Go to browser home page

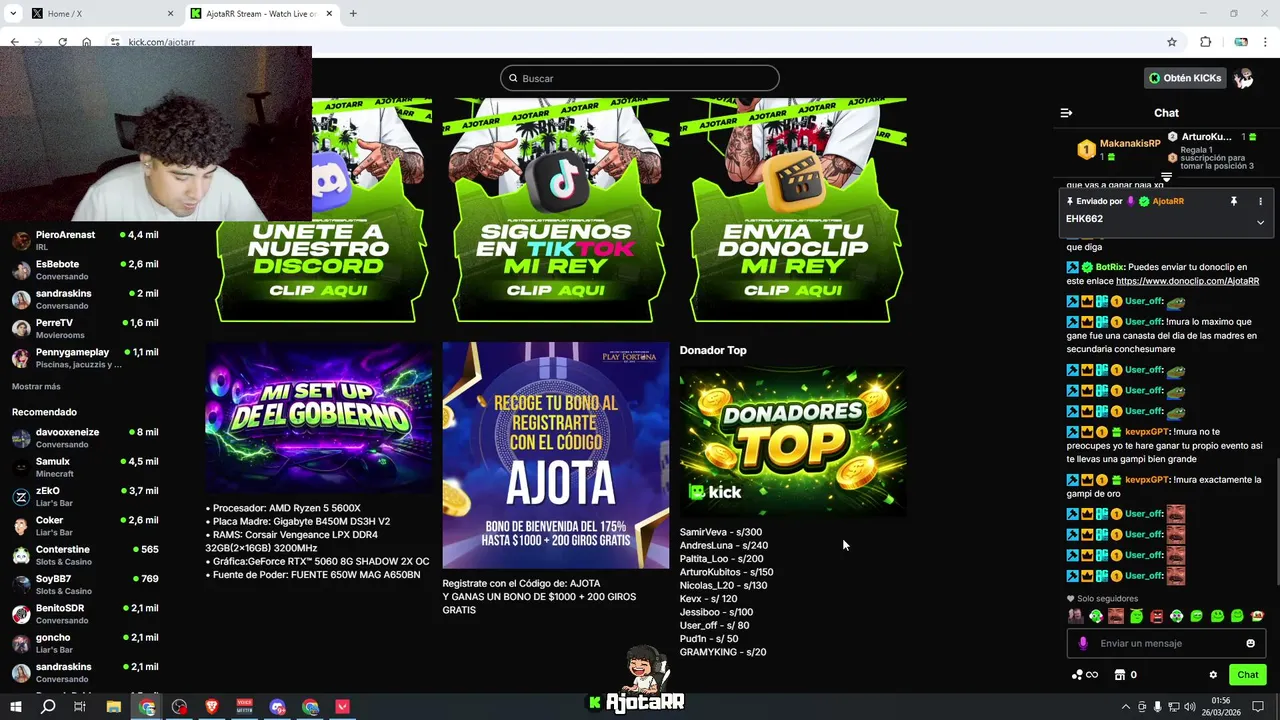pos(87,42)
